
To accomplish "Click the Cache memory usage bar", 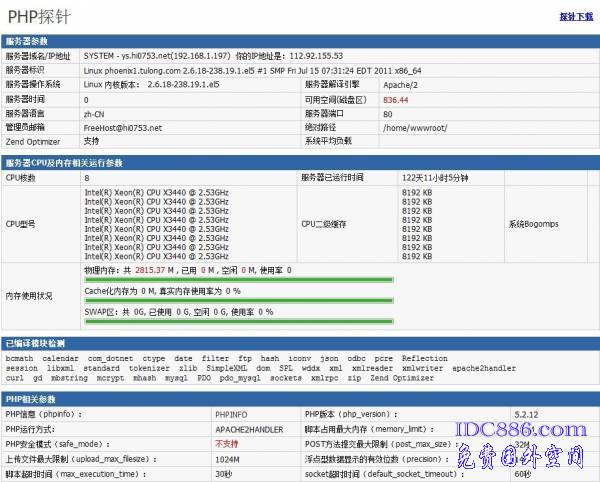I will (238, 301).
